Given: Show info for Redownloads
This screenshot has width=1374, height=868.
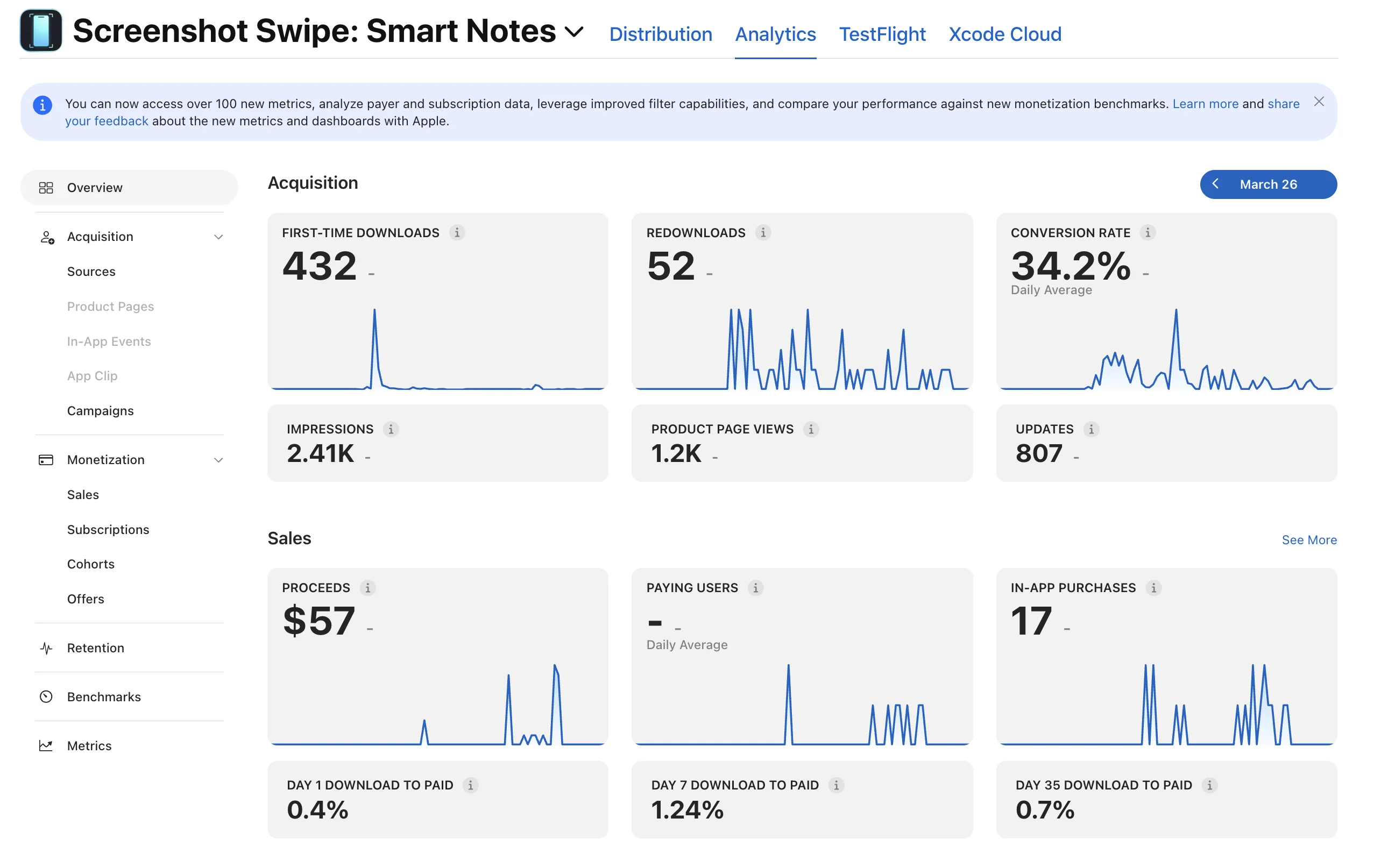Looking at the screenshot, I should point(762,233).
